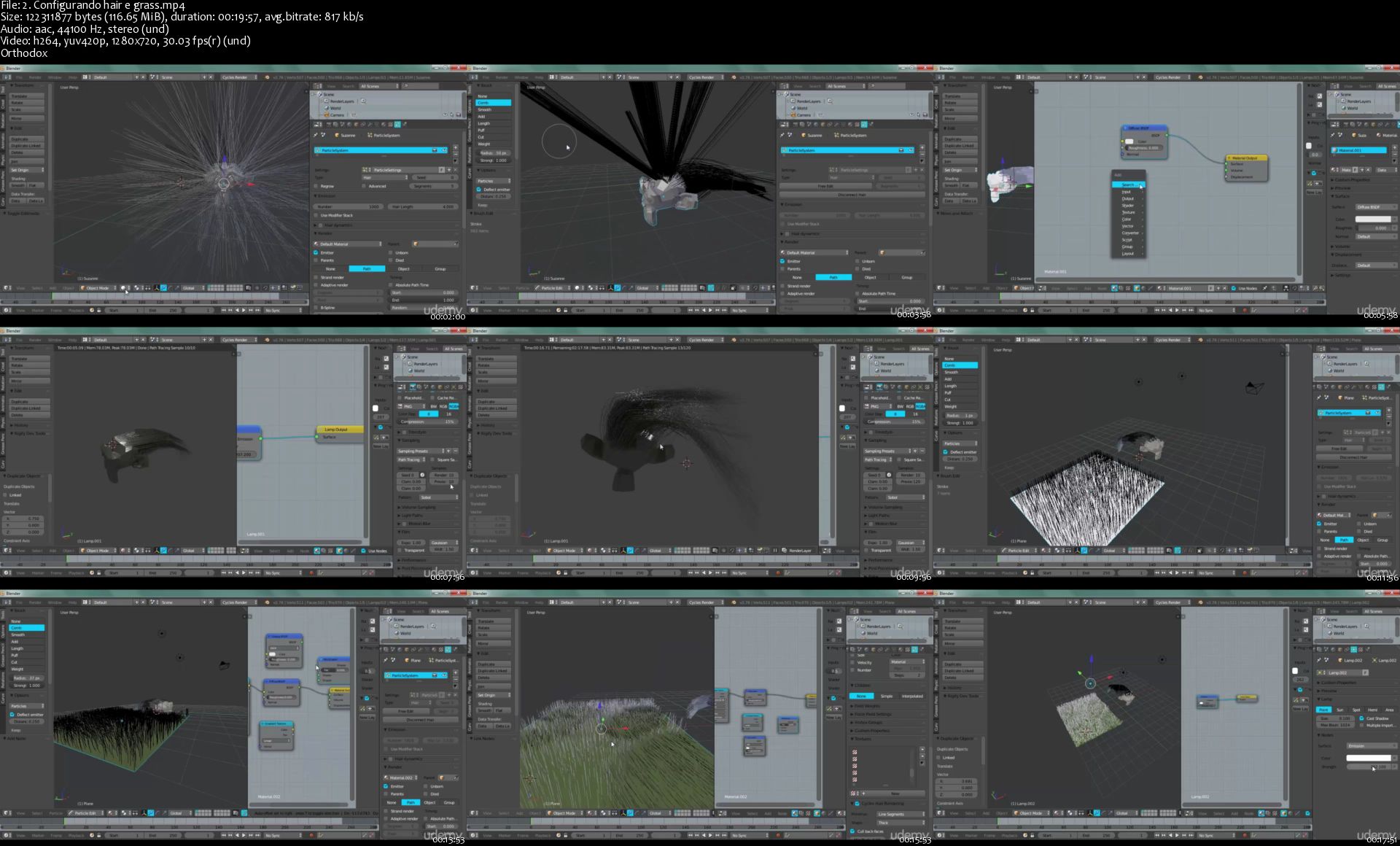Open Set Origin dropdown in 00:02:00 frame
Screen dimensions: 1400x846
tap(27, 170)
